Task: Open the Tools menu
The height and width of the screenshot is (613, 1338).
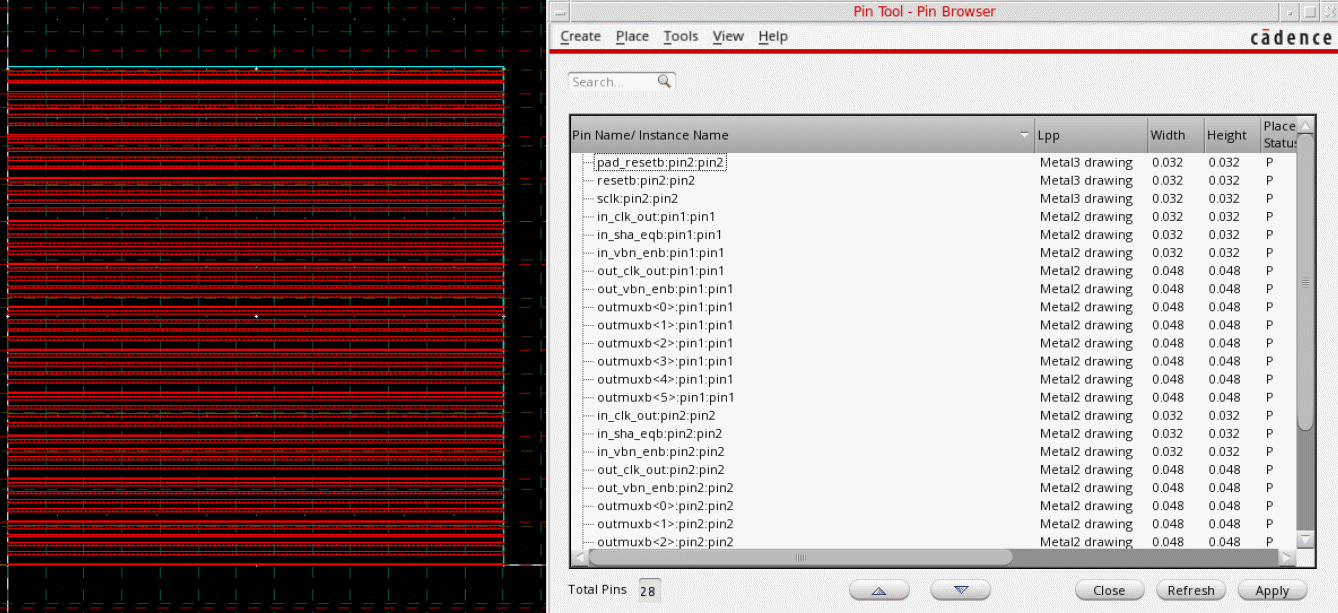Action: [680, 36]
